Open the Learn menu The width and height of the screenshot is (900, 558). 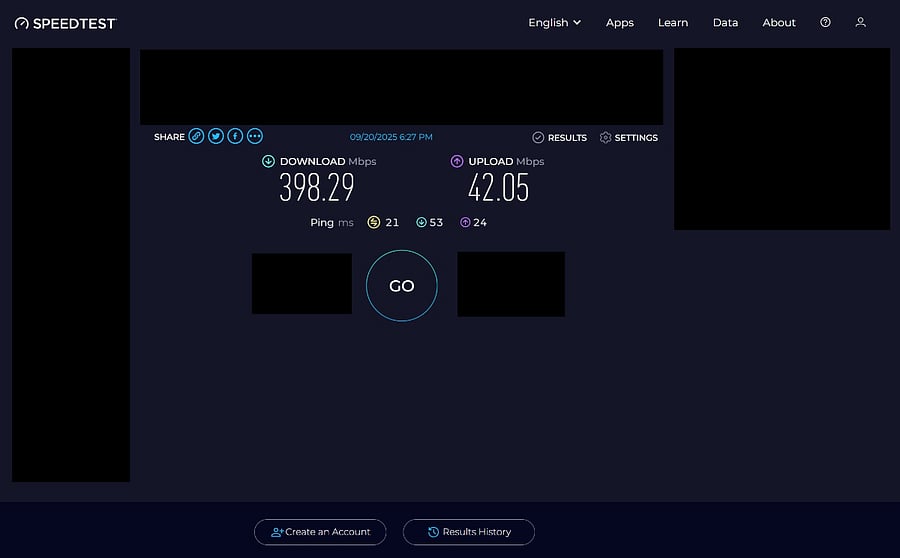673,22
